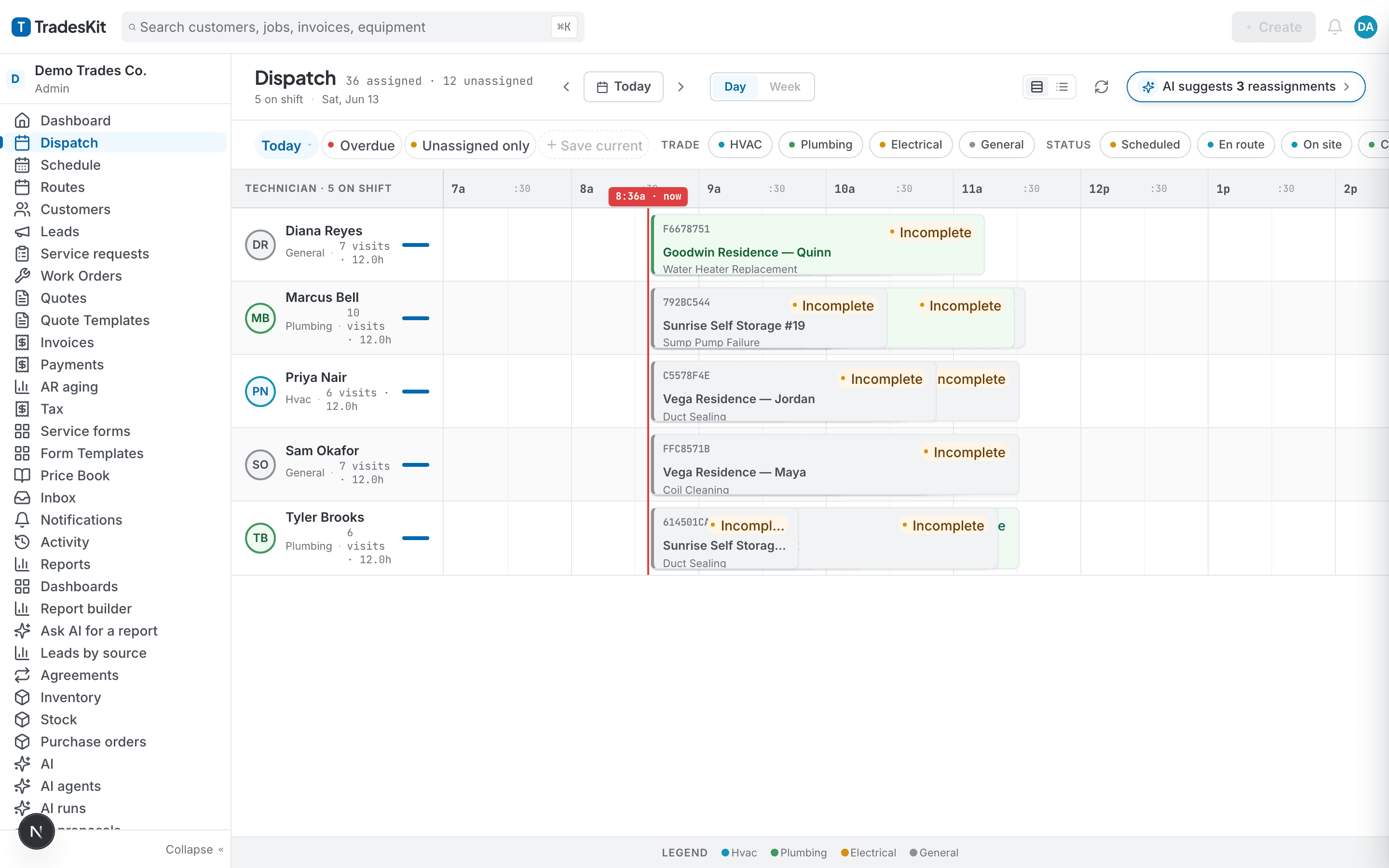
Task: Click the Inbox tray icon
Action: [22, 498]
